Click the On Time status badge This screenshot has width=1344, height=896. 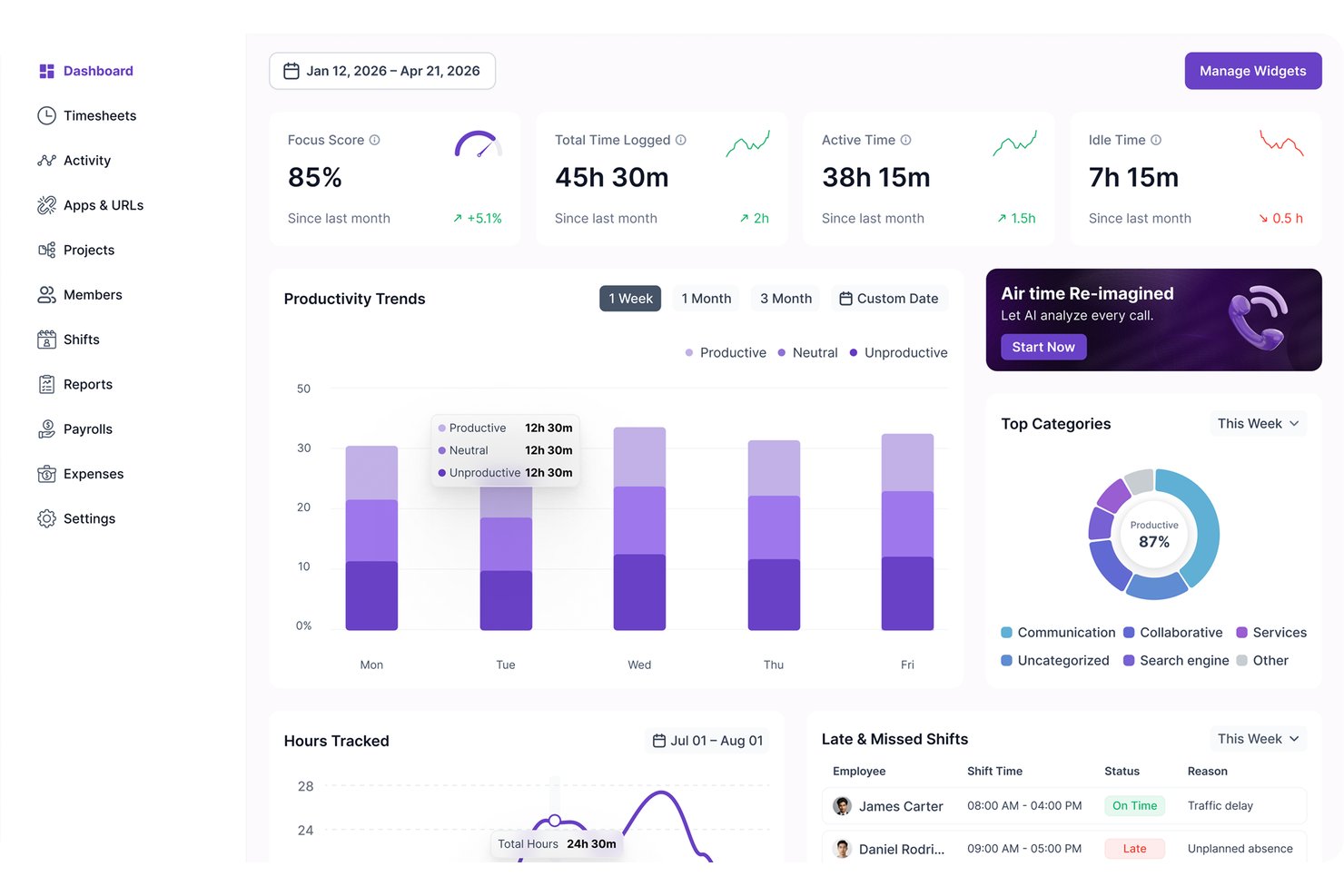tap(1134, 806)
